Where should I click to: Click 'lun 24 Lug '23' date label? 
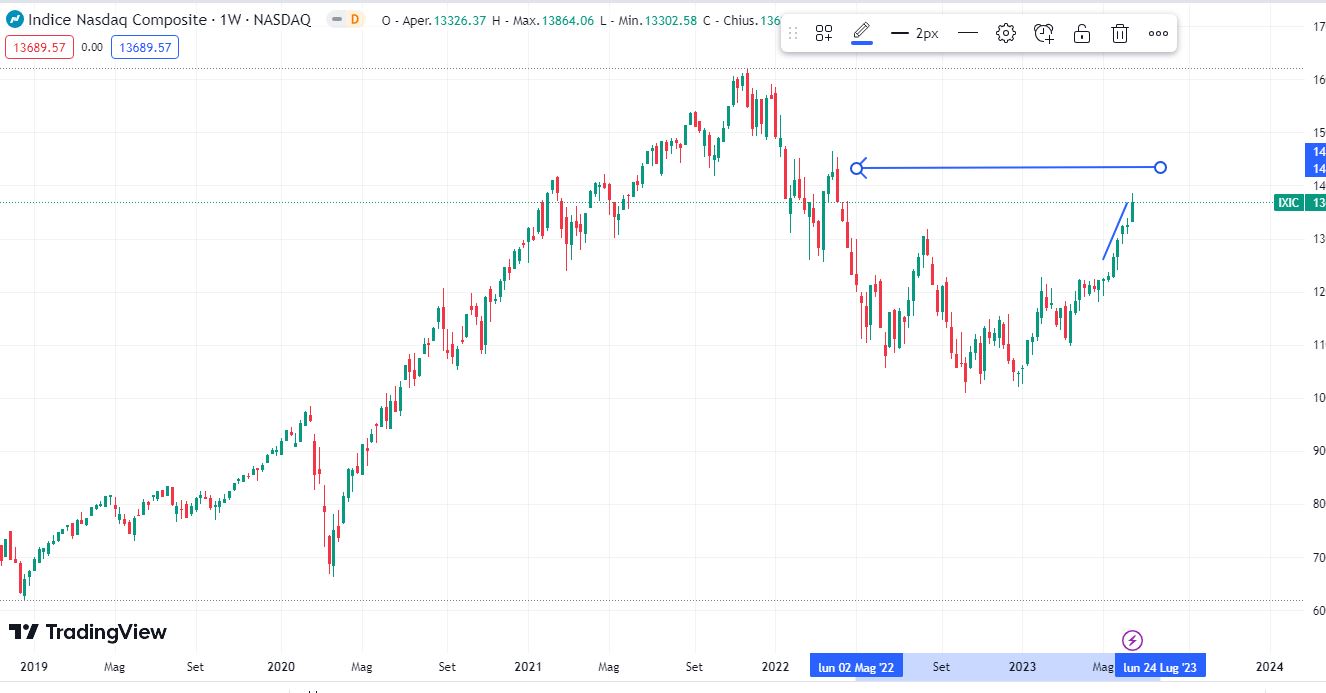tap(1161, 666)
